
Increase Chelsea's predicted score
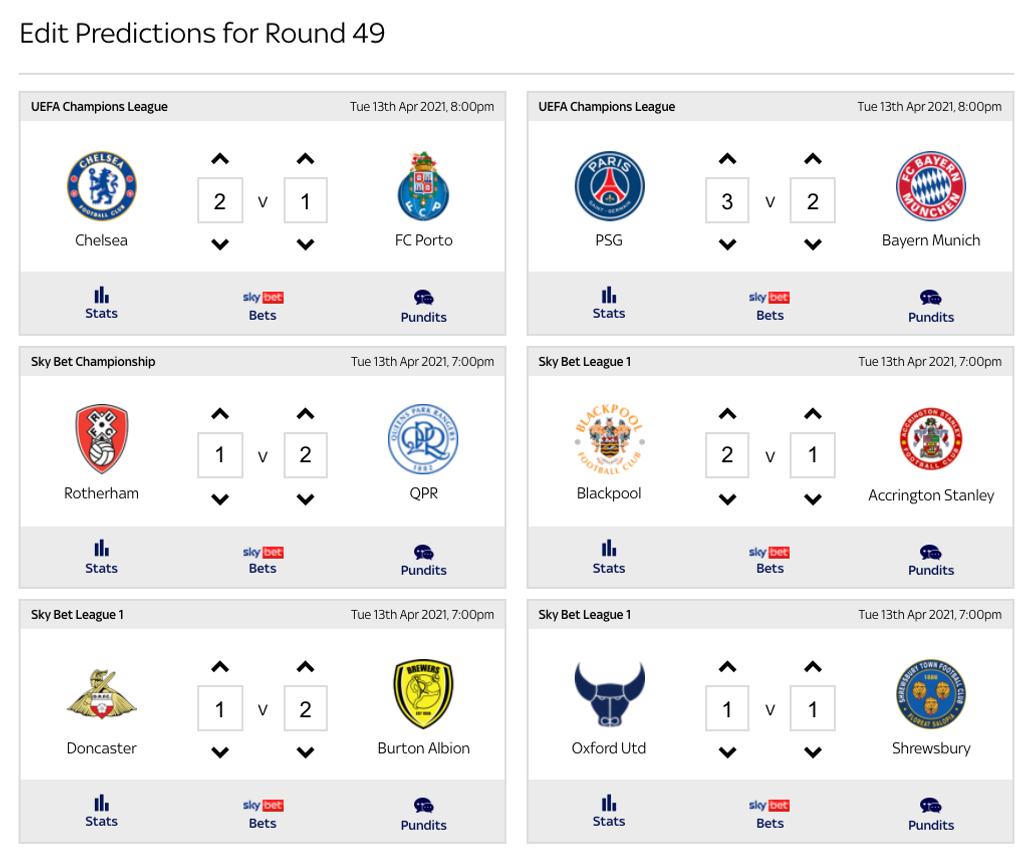220,159
